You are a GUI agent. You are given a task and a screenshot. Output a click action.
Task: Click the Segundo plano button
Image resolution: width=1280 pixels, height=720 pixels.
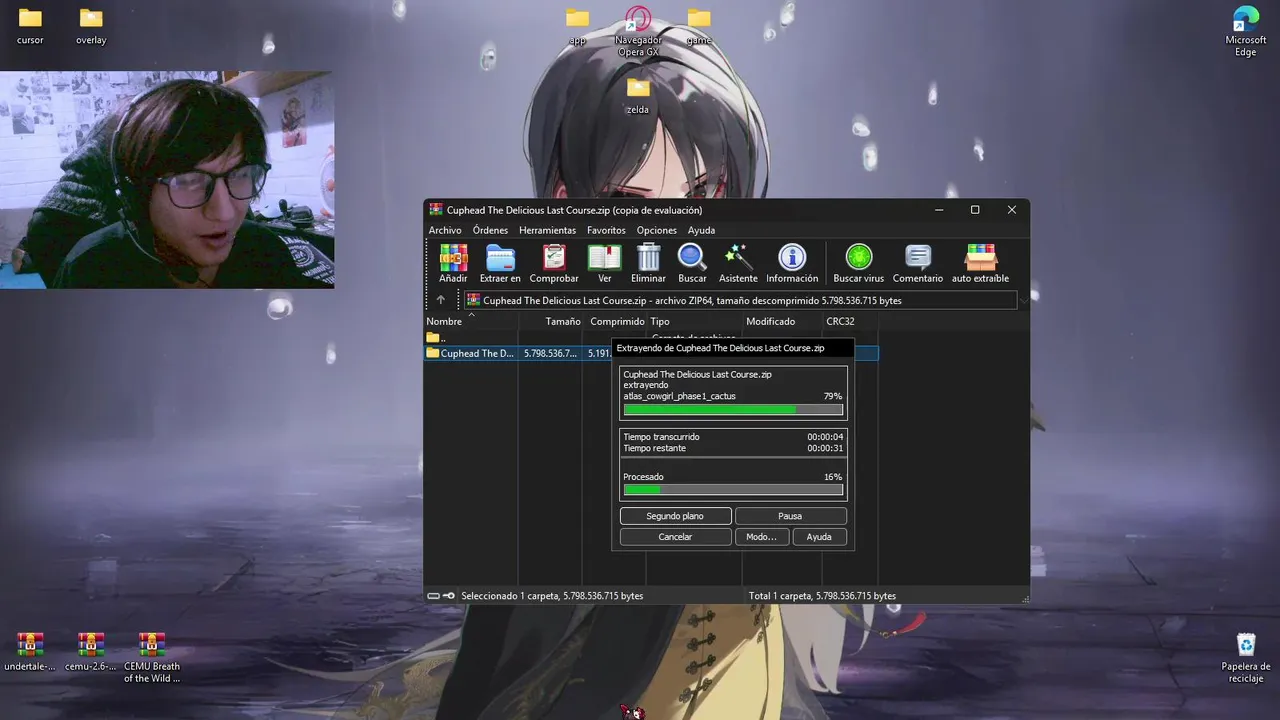pos(675,516)
